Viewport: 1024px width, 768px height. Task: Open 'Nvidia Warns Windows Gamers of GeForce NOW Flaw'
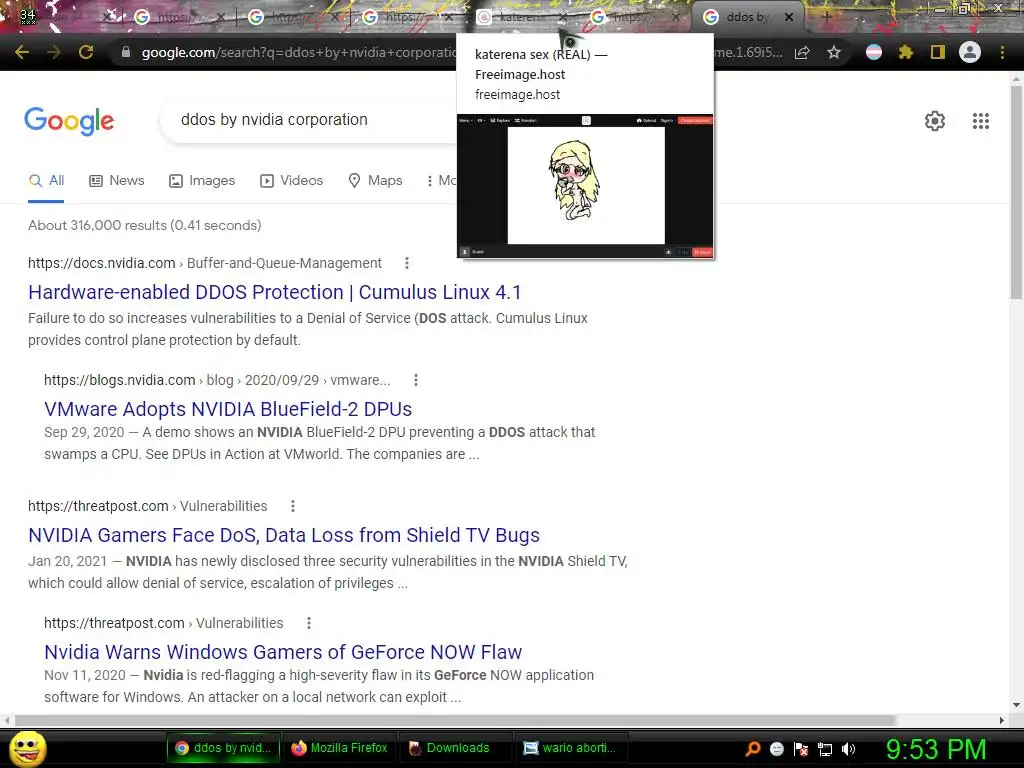[283, 652]
